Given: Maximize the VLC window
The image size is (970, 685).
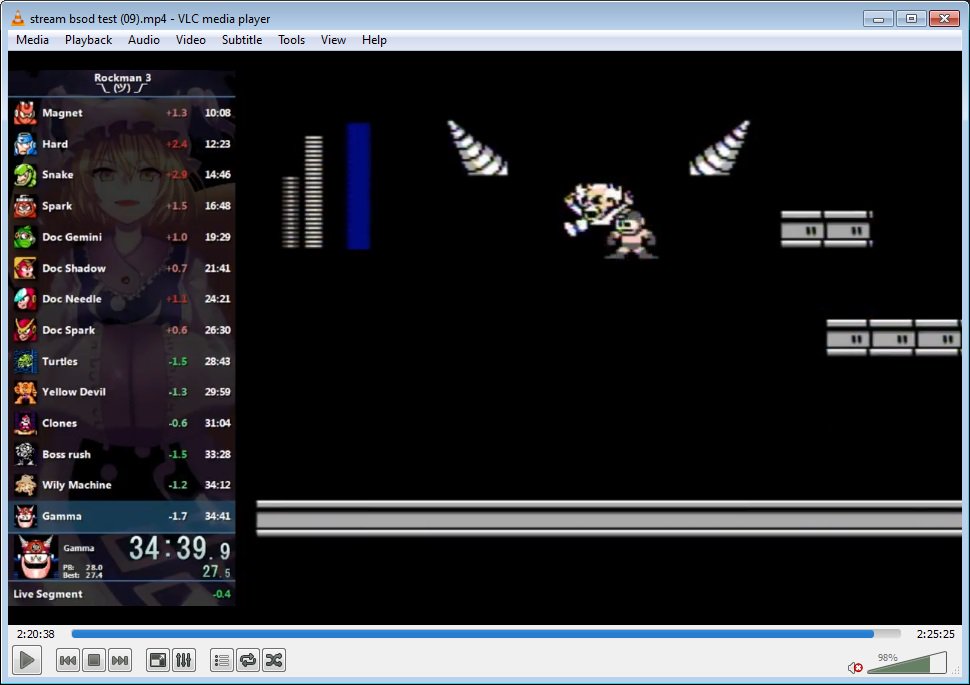Looking at the screenshot, I should coord(911,19).
